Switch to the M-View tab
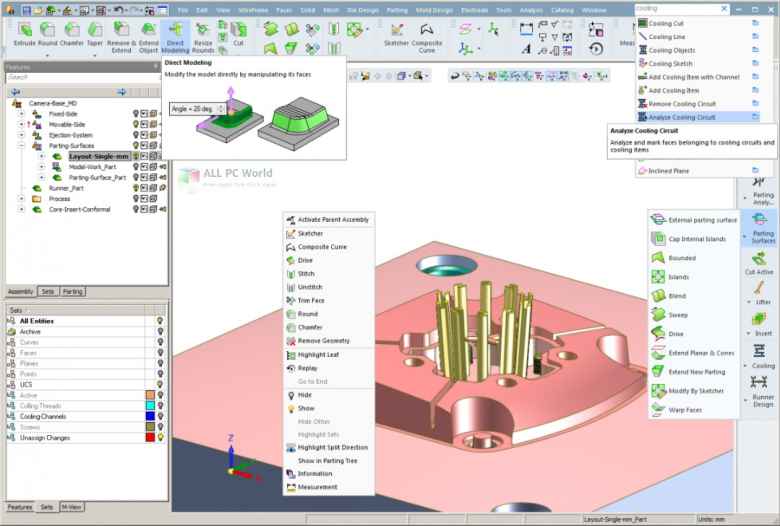This screenshot has height=526, width=780. click(72, 507)
